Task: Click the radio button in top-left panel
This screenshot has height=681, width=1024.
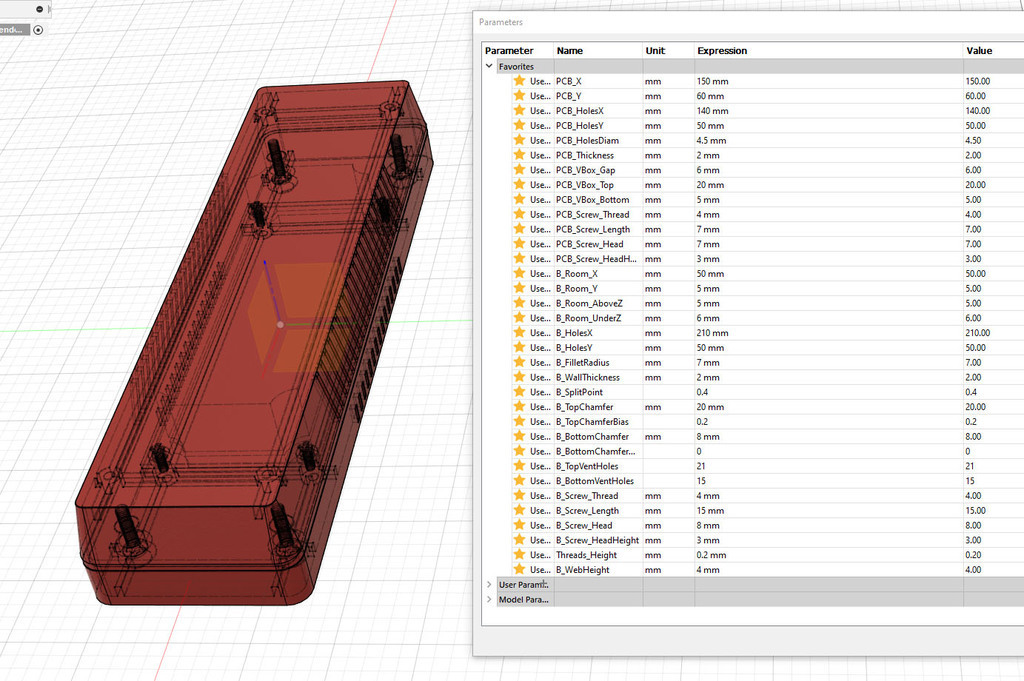Action: 38,30
